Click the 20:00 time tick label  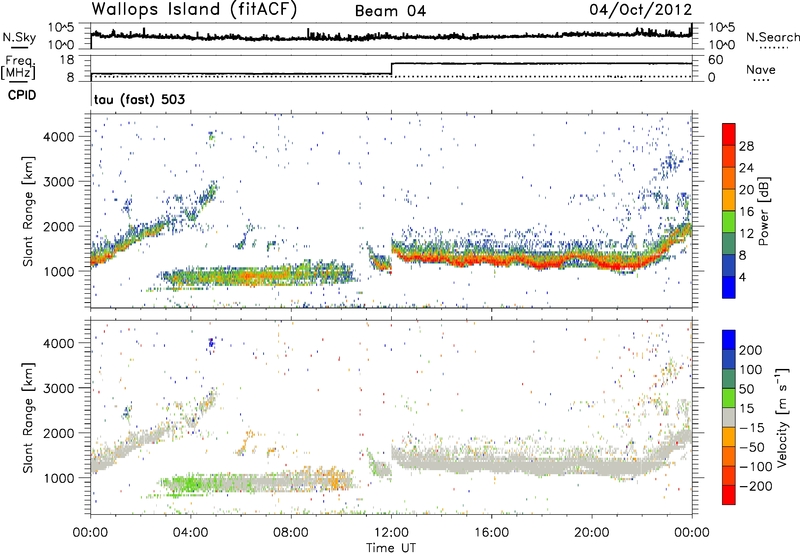click(592, 533)
